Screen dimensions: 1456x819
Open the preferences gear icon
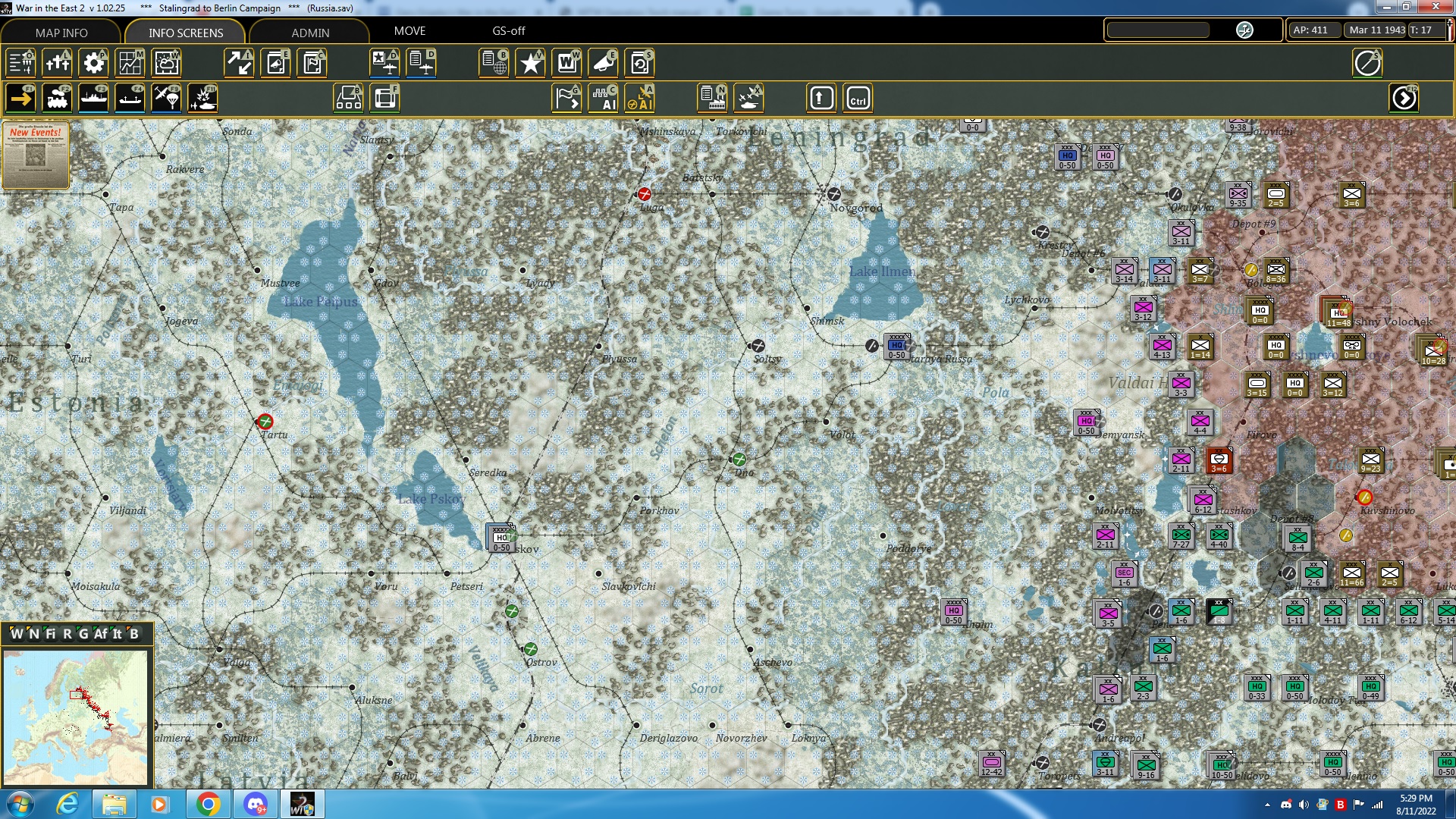point(93,63)
